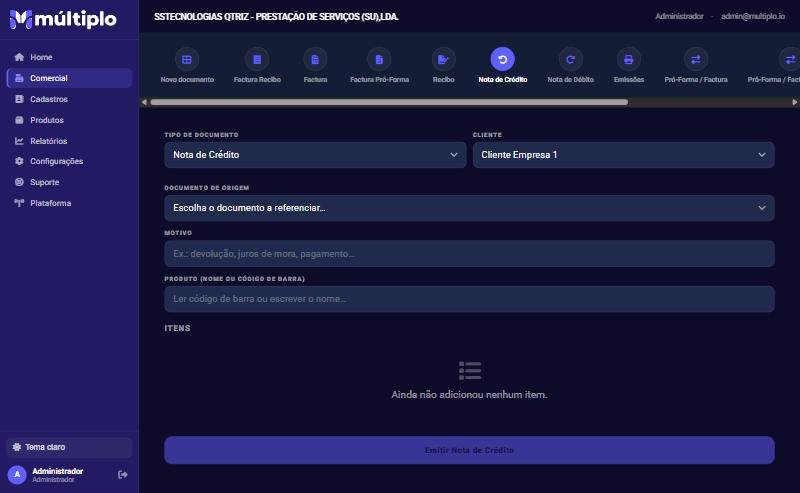Expand the Tipo de Documento dropdown
Image resolution: width=800 pixels, height=493 pixels.
(315, 155)
